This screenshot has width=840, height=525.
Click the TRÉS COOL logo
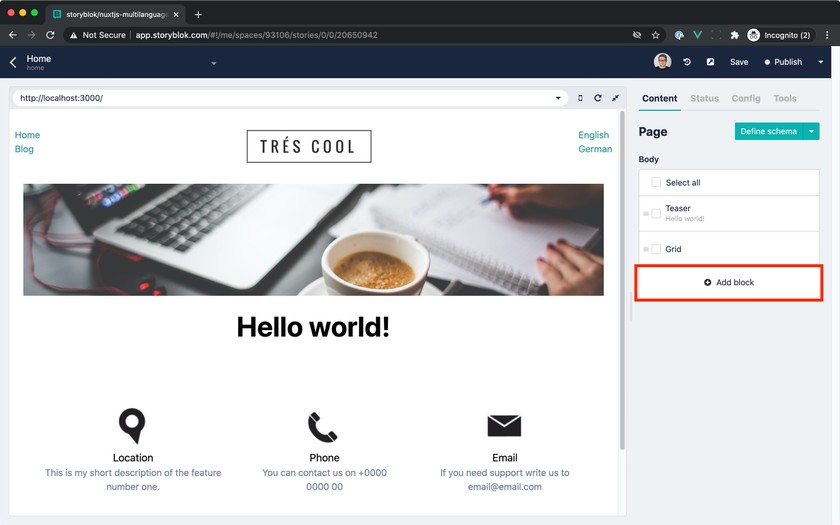(309, 146)
